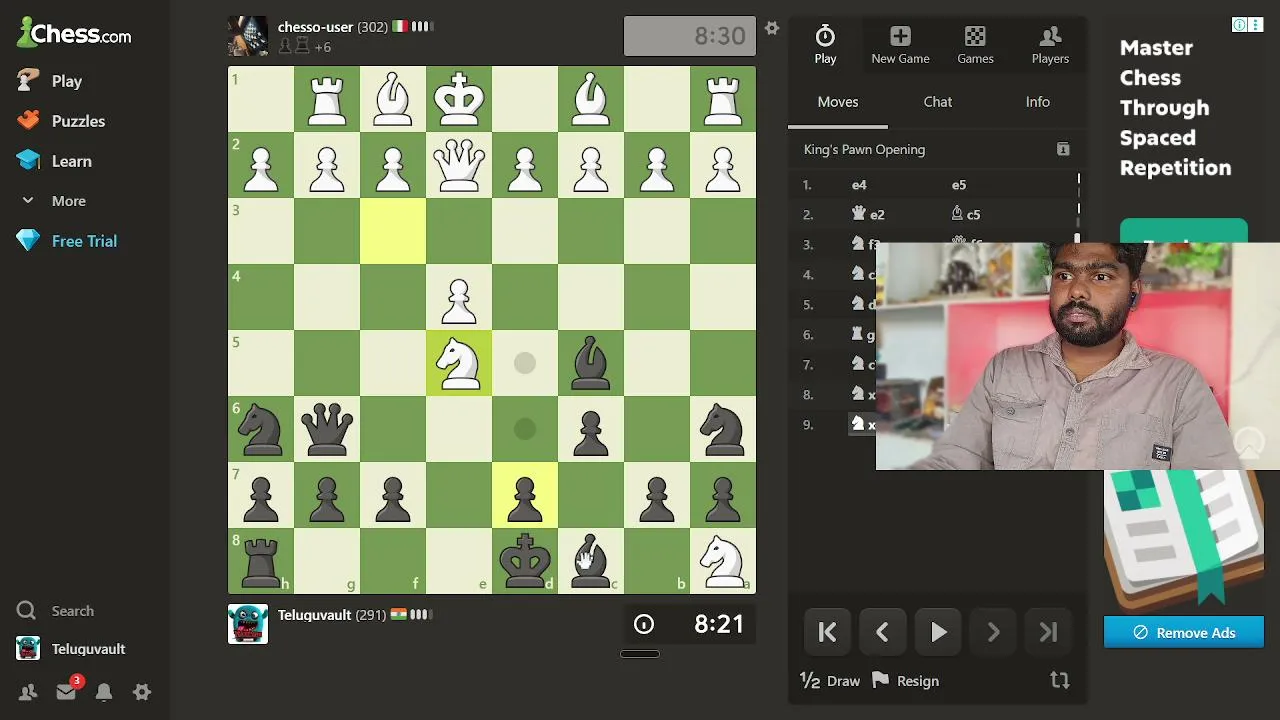Play through the moves
Viewport: 1280px width, 720px height.
[938, 632]
